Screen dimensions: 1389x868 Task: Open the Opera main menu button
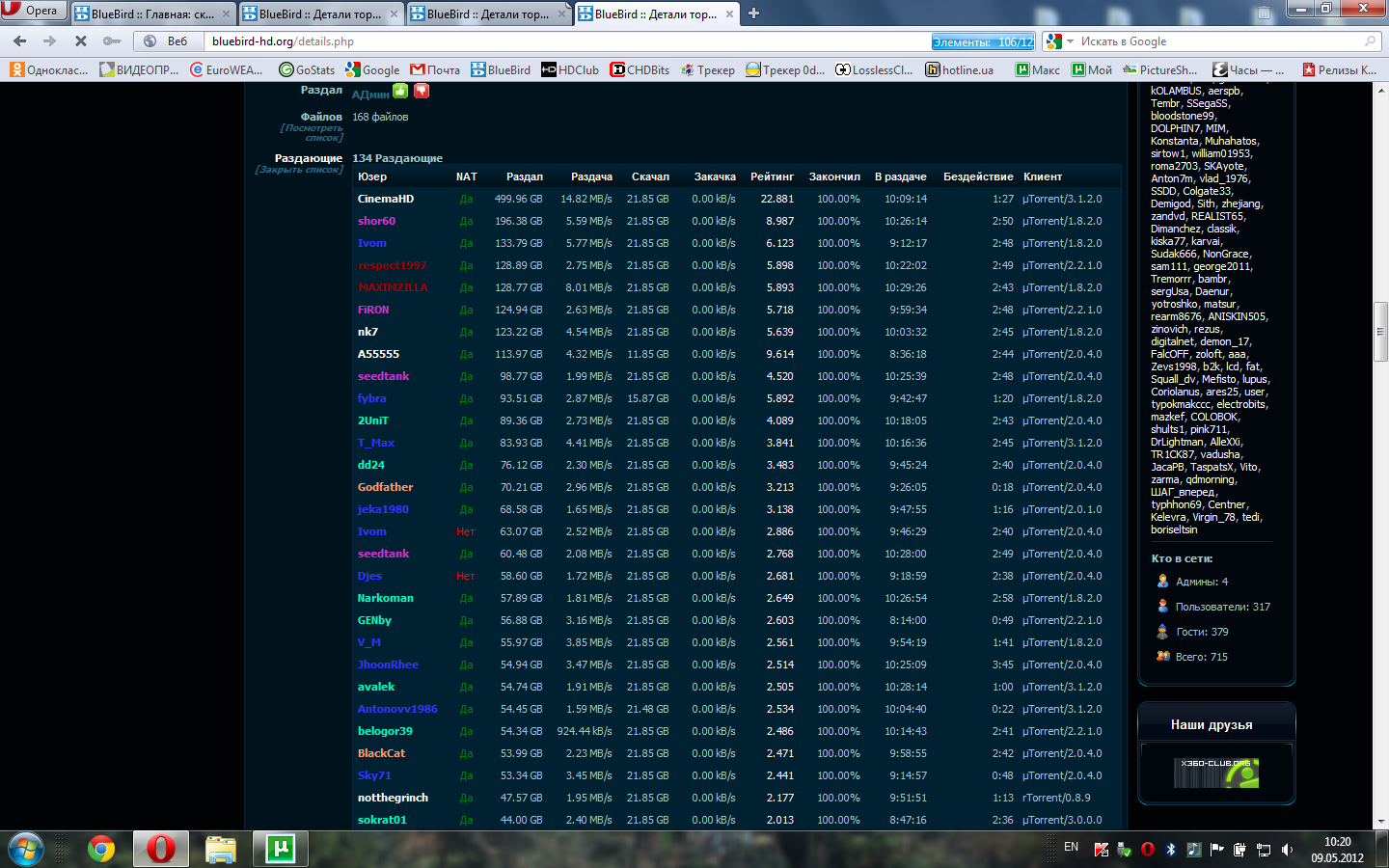(33, 11)
